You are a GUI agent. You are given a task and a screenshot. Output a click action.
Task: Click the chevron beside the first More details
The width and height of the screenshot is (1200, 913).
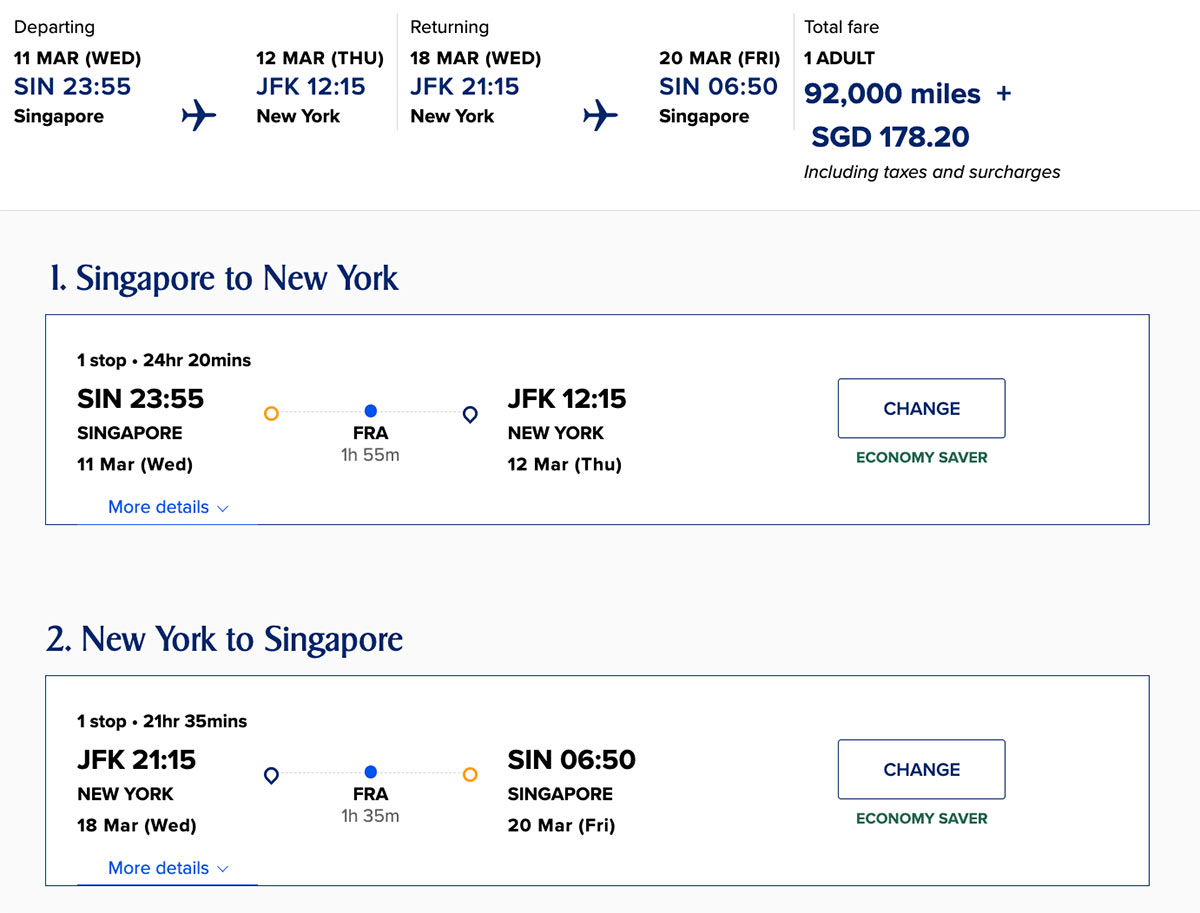223,508
